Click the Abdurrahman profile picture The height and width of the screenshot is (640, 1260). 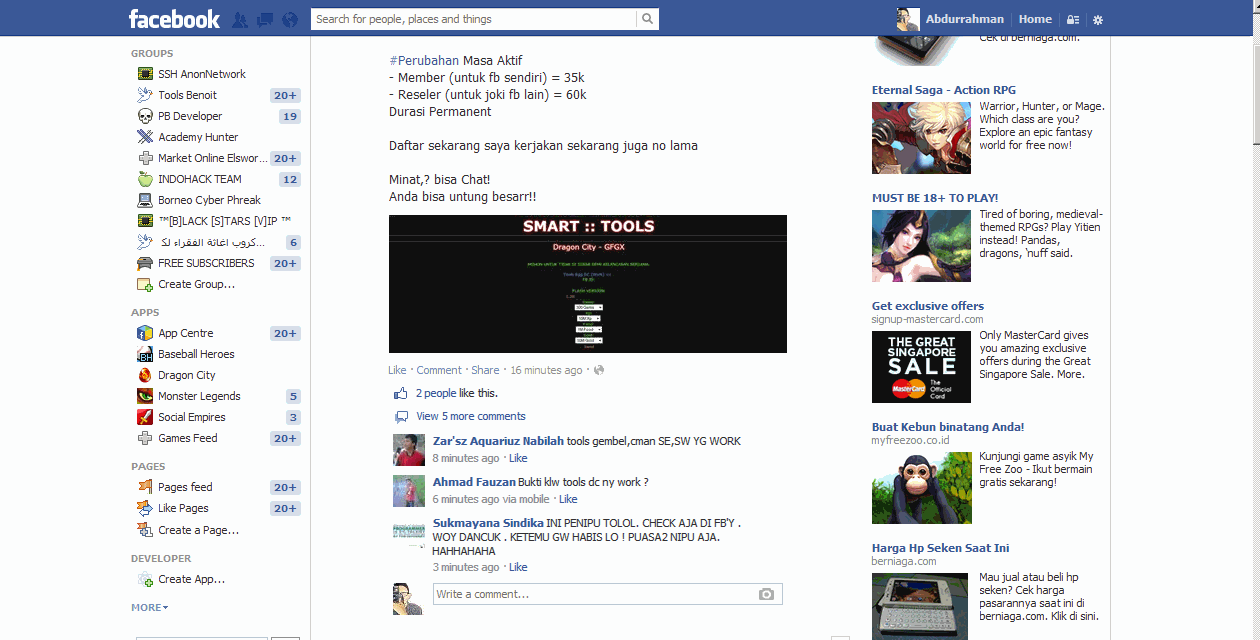(908, 19)
